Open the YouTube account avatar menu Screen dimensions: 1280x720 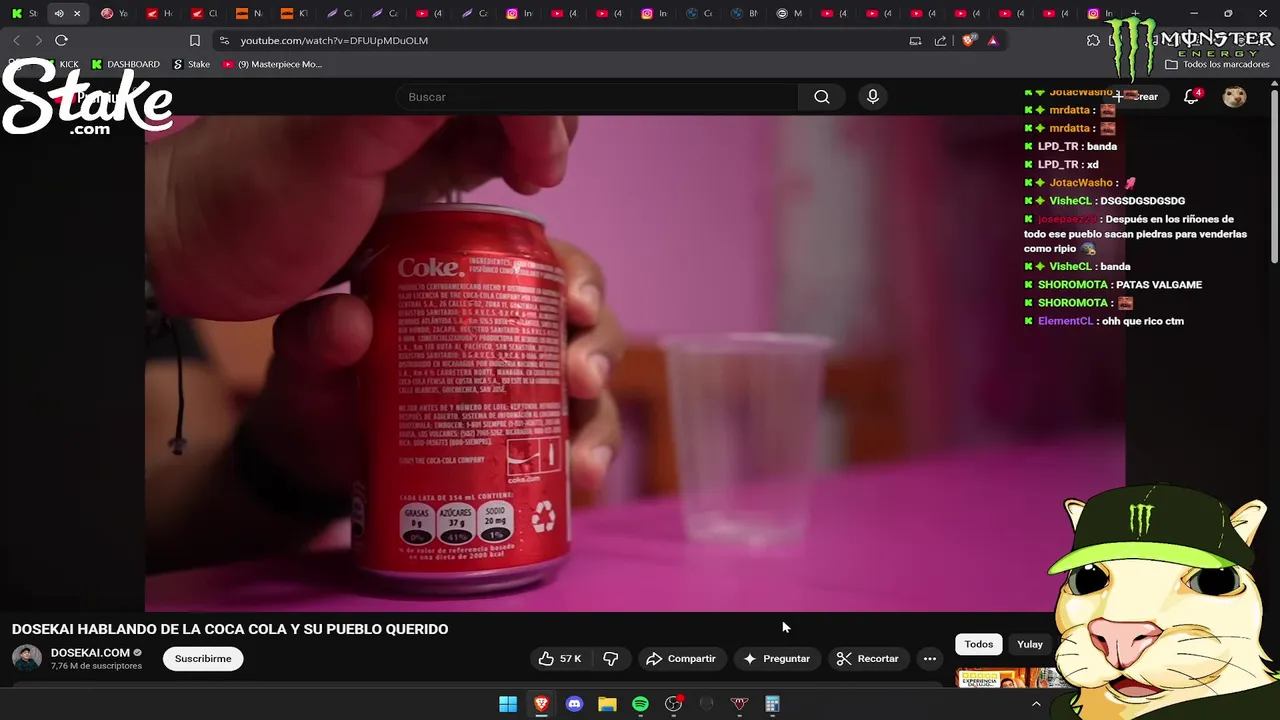coord(1235,97)
